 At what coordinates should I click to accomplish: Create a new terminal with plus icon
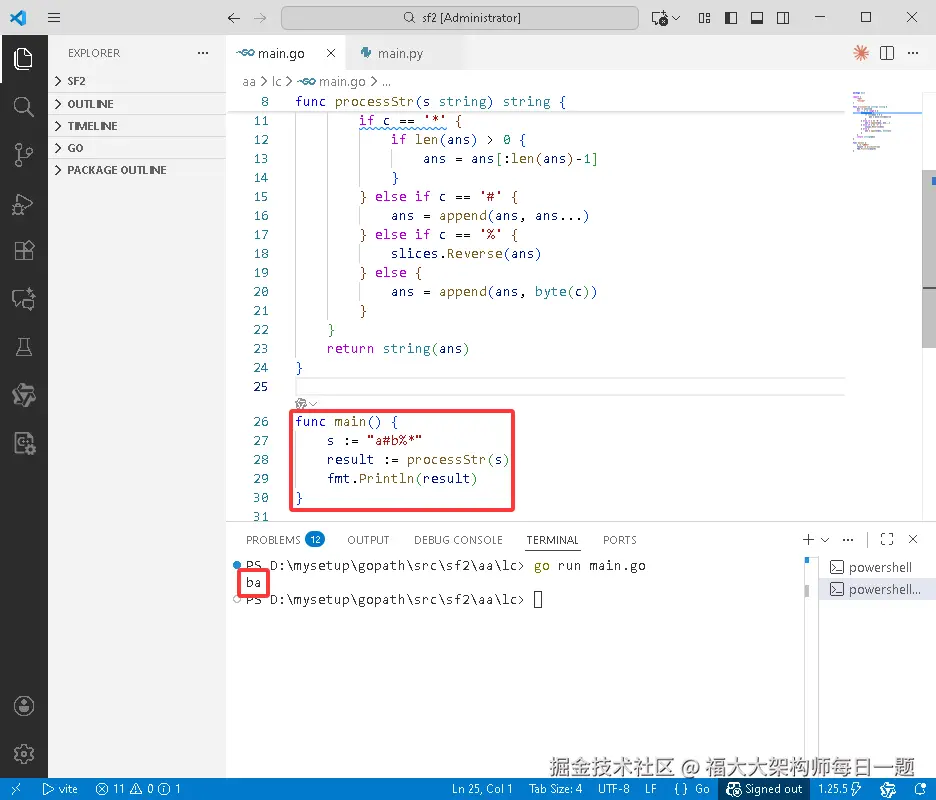808,540
